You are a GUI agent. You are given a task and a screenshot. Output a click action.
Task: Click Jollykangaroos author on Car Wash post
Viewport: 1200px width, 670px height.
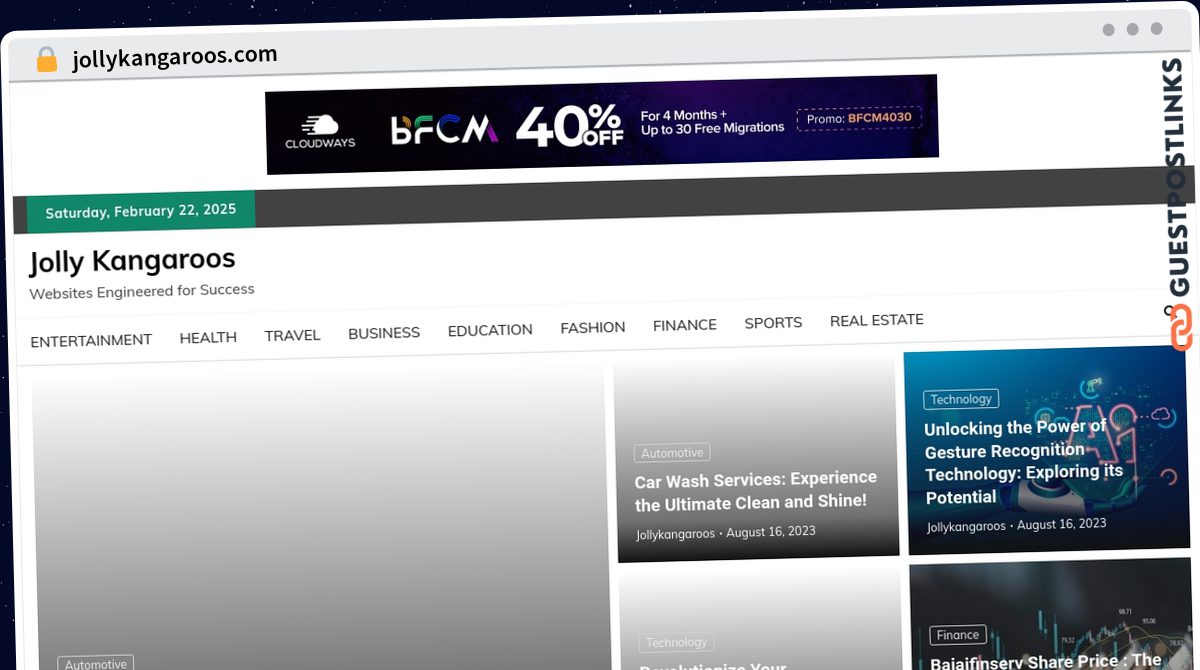tap(676, 534)
